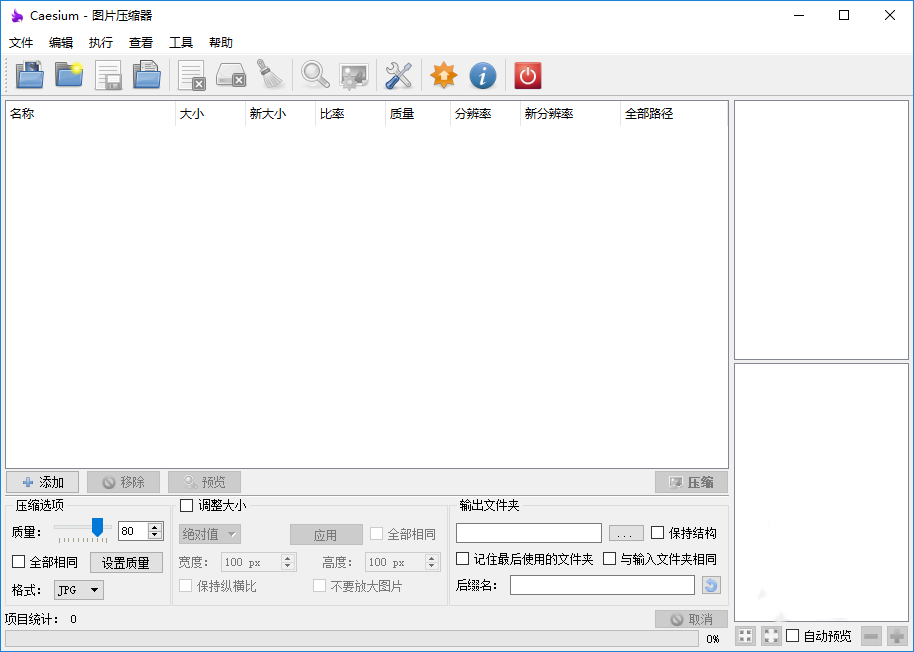This screenshot has width=914, height=652.
Task: Sort list by 比率 column header
Action: pos(350,114)
